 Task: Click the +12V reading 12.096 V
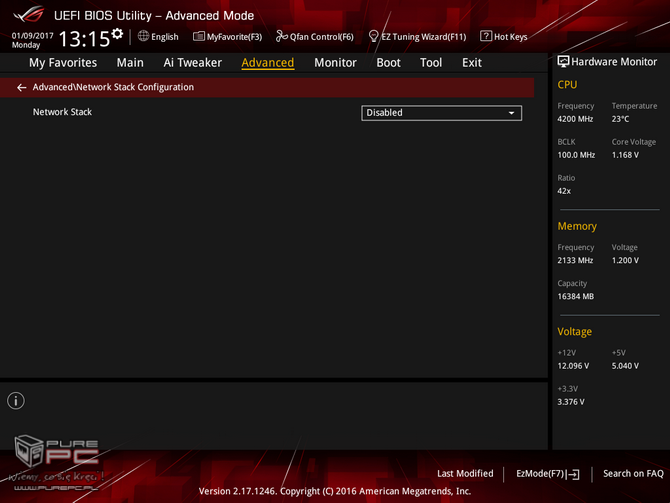573,366
